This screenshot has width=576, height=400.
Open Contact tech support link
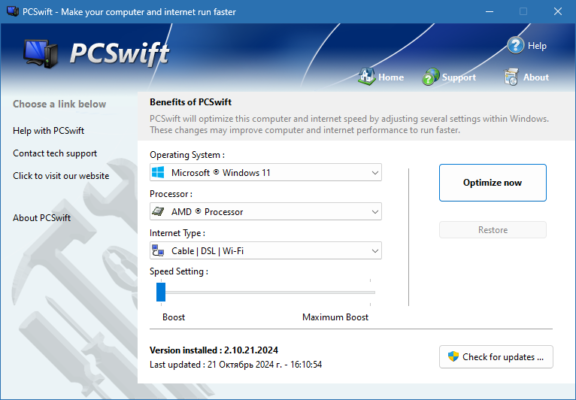pyautogui.click(x=55, y=153)
